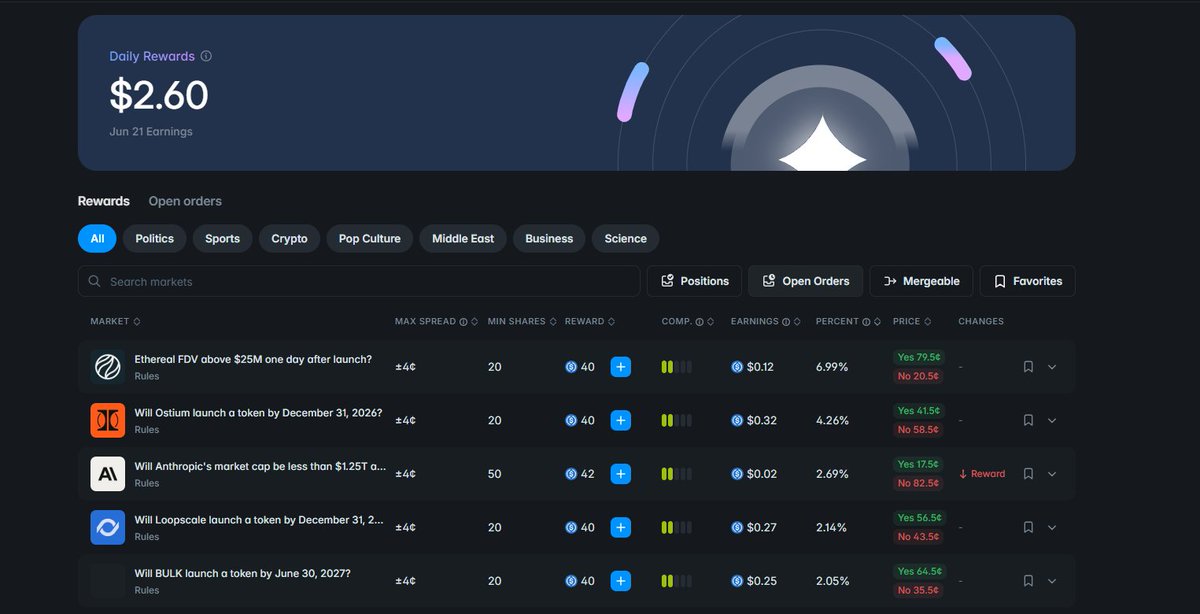The image size is (1200, 614).
Task: Filter markets by Sports
Action: pos(223,239)
